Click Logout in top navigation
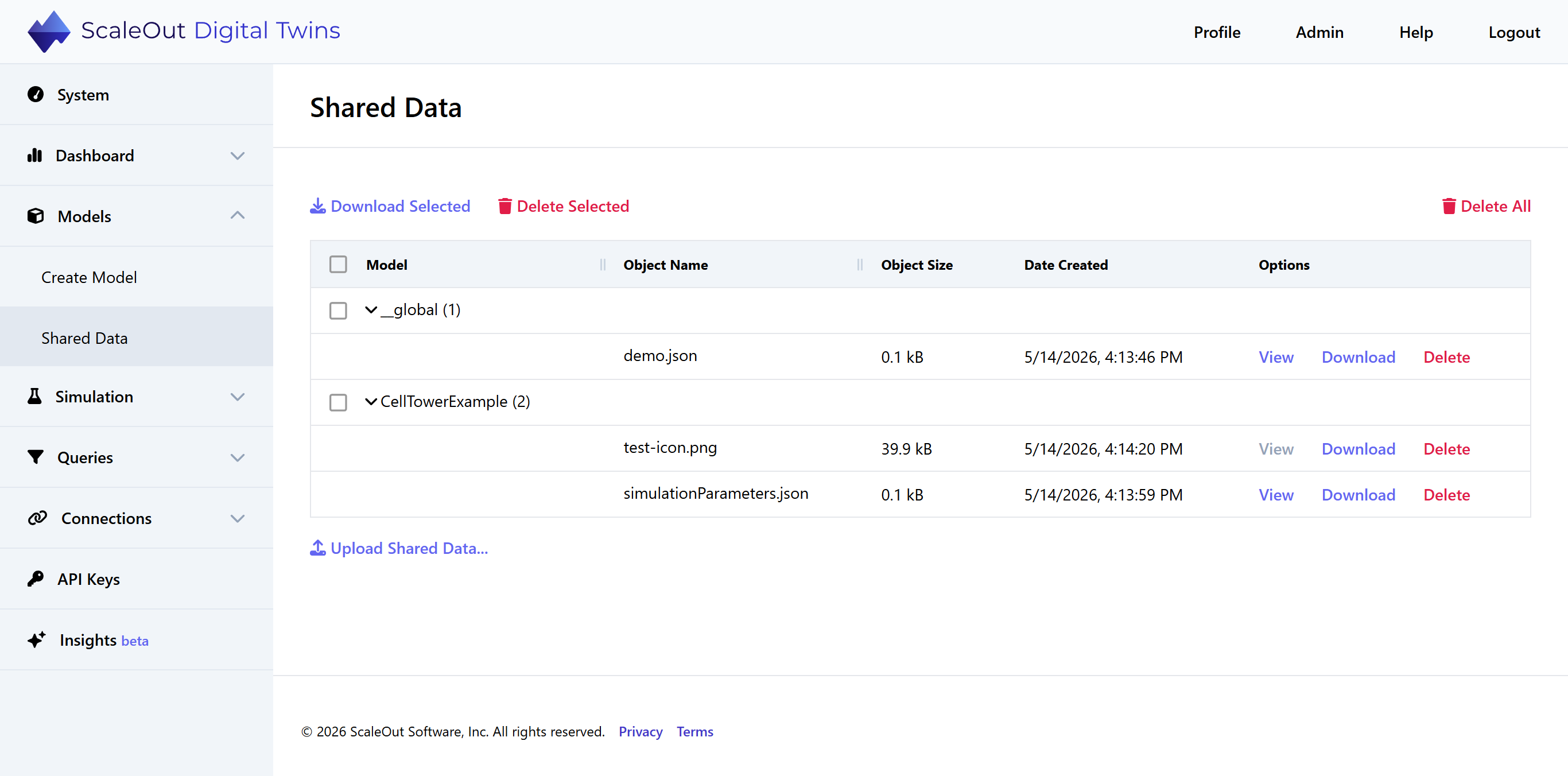The image size is (1568, 776). (1514, 32)
